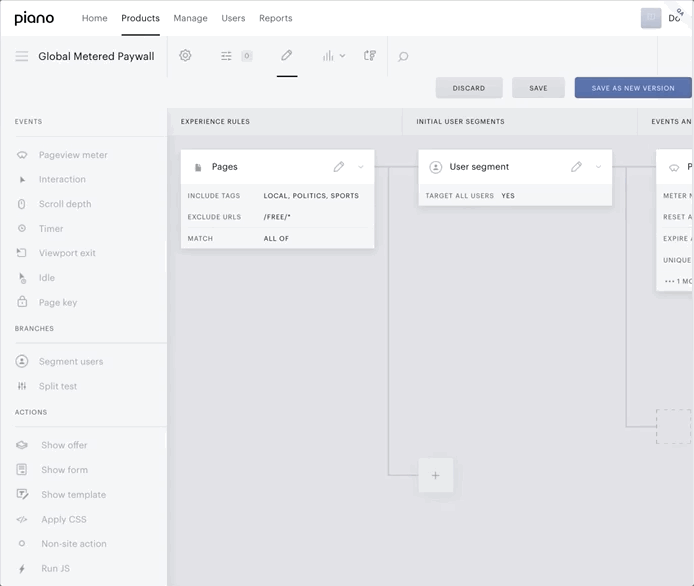Select Page key lock icon

click(22, 302)
